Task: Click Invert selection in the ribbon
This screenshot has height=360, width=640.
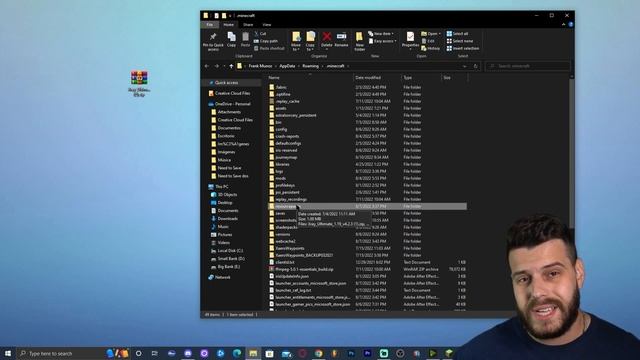Action: [x=462, y=48]
